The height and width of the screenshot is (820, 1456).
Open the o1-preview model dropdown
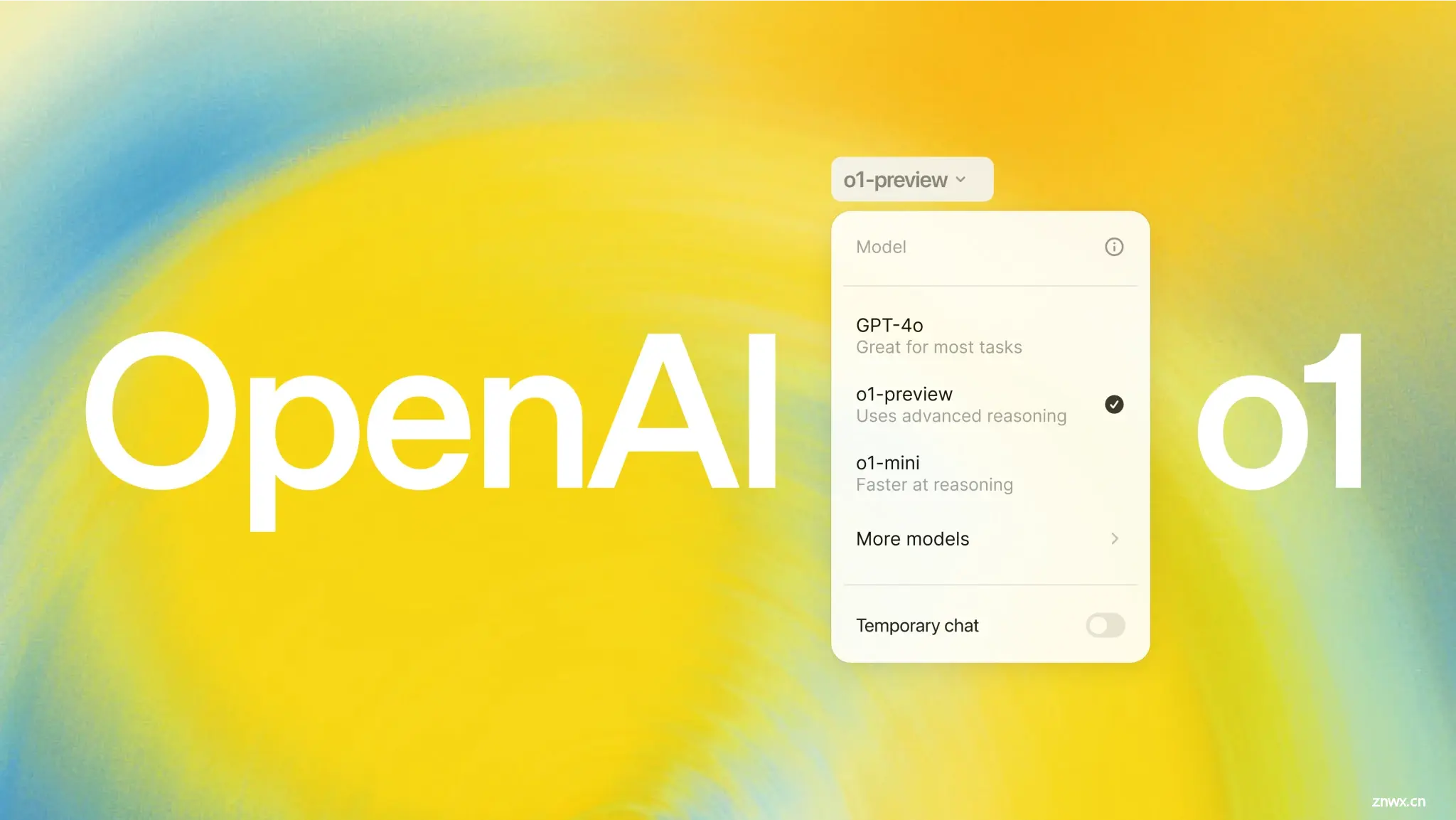click(x=908, y=178)
